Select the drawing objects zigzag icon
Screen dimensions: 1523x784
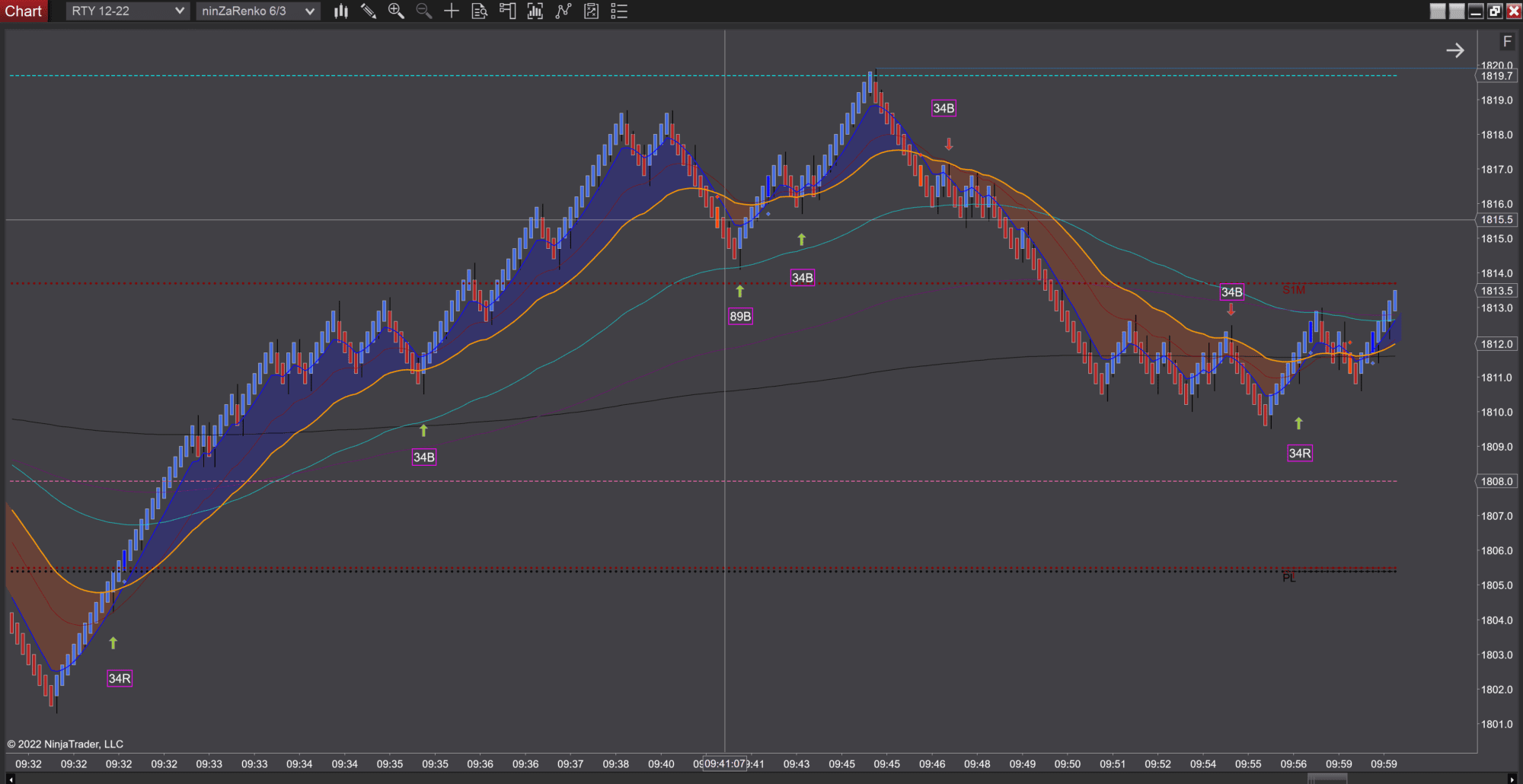point(564,11)
